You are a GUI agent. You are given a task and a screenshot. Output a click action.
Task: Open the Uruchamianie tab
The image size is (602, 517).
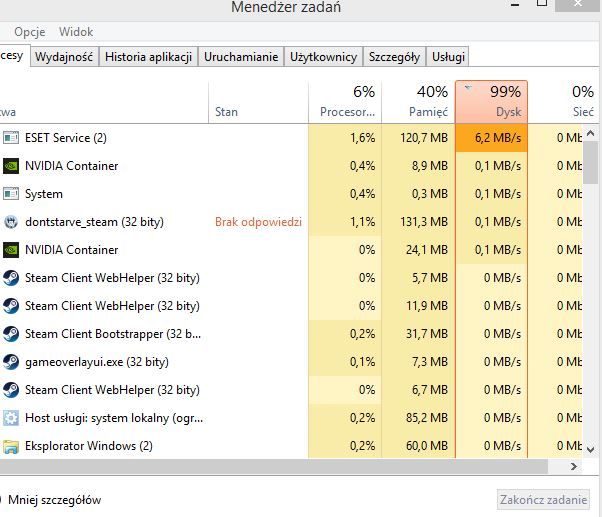(241, 57)
